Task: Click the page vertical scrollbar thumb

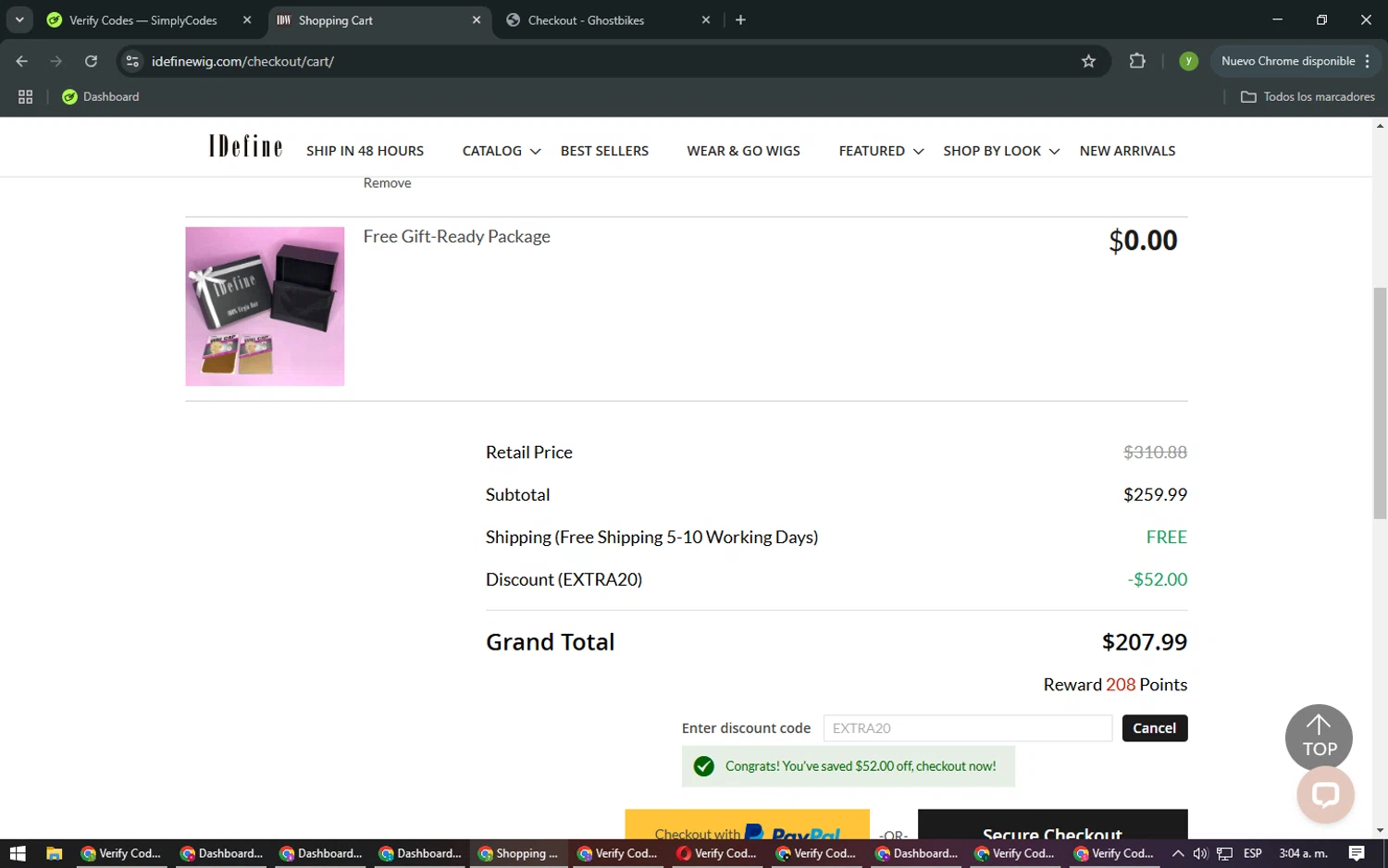Action: click(x=1380, y=403)
